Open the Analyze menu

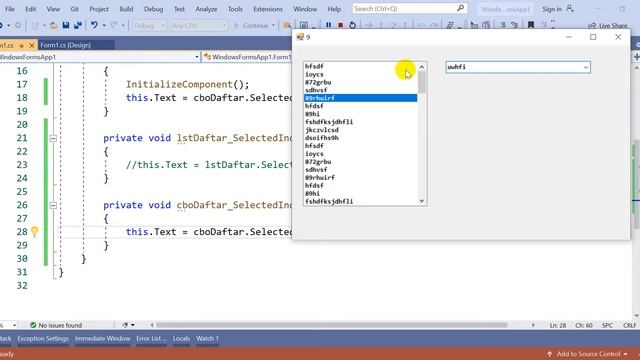coord(206,9)
